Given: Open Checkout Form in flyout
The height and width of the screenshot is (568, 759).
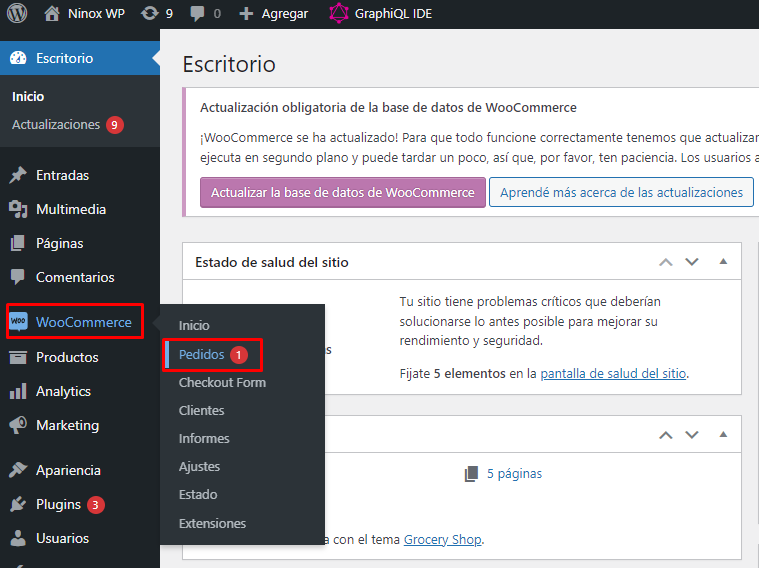Looking at the screenshot, I should 222,383.
